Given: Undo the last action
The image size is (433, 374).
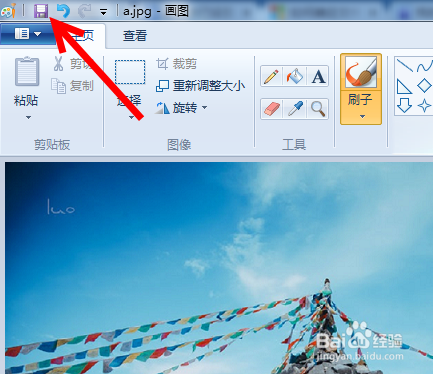Looking at the screenshot, I should tap(63, 11).
